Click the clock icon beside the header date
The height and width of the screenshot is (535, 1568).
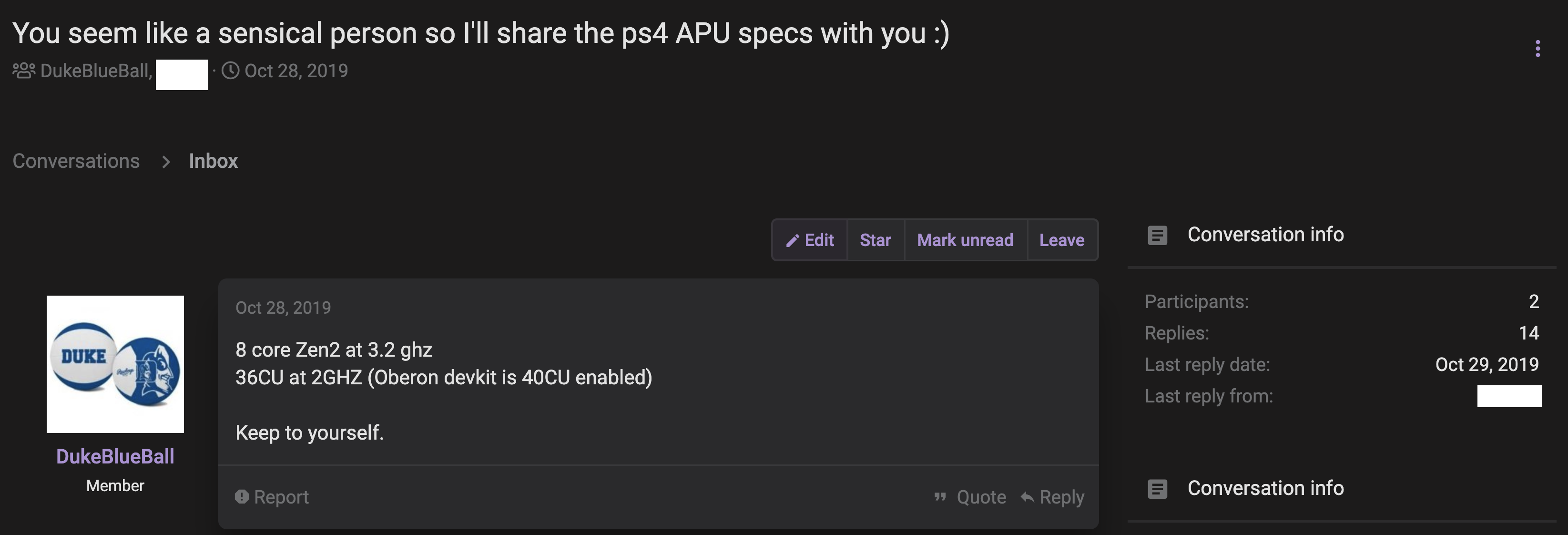(x=230, y=71)
